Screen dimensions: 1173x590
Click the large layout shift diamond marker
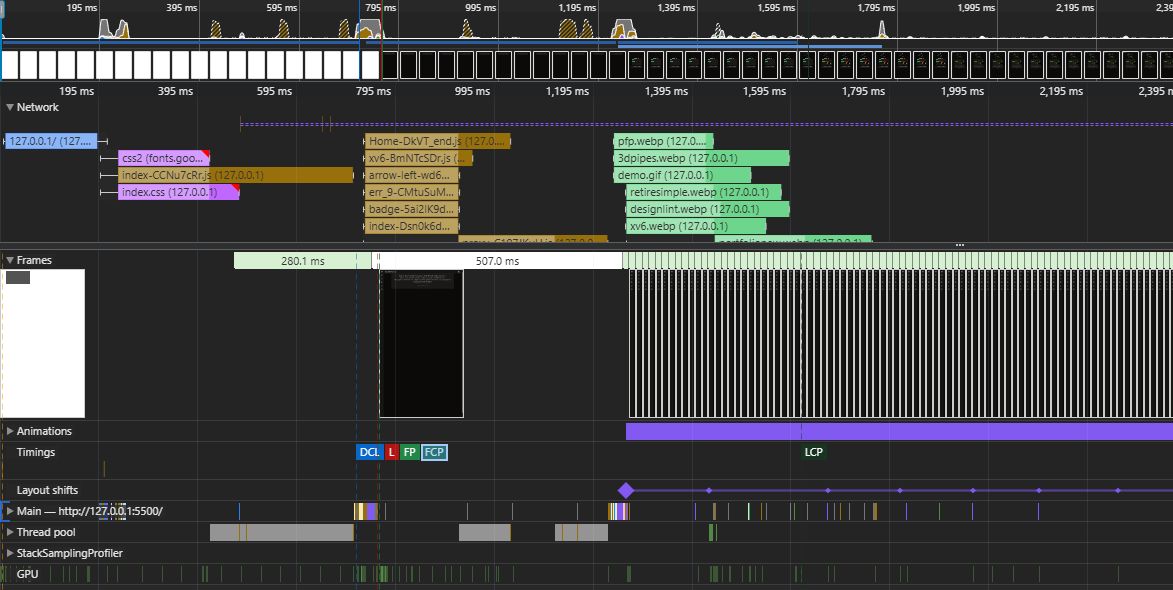[x=626, y=490]
